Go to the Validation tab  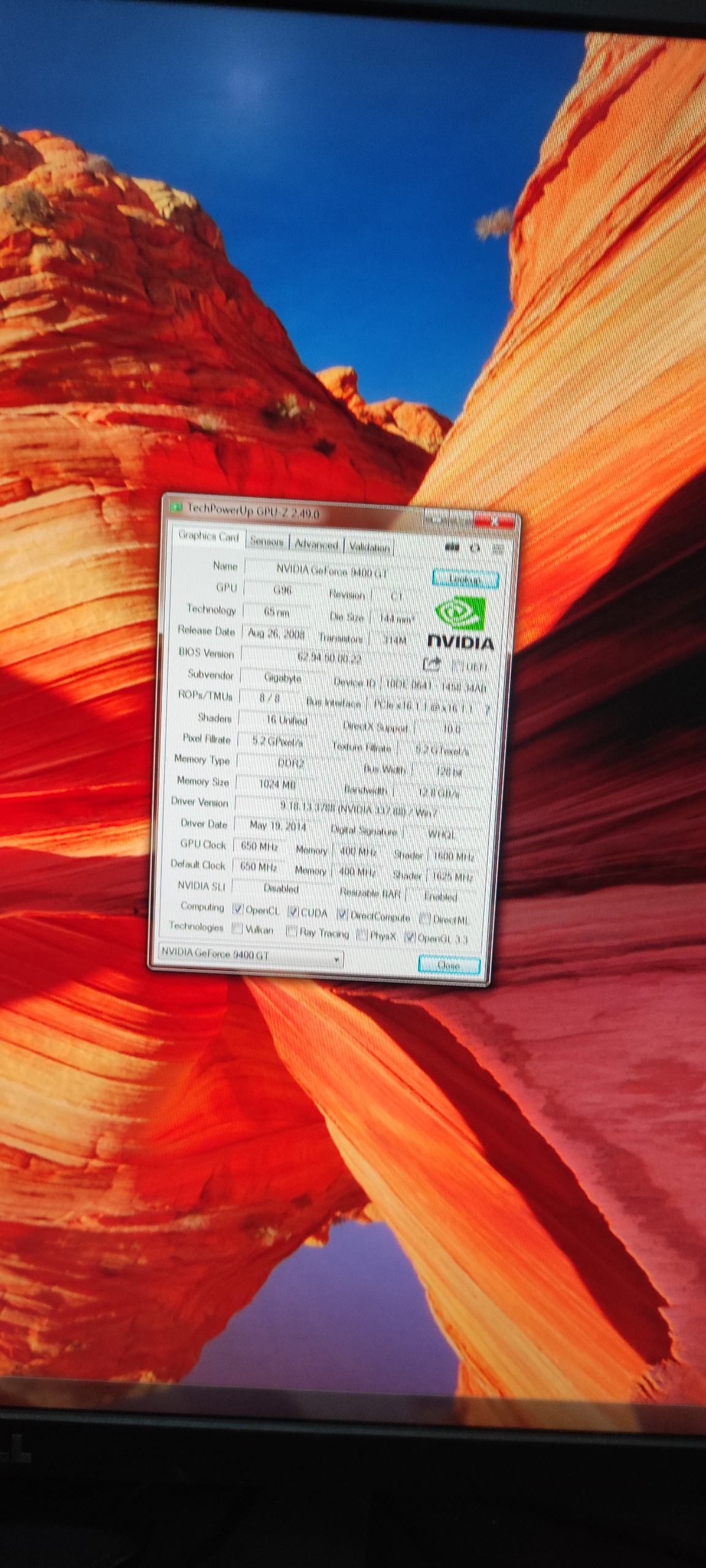coord(369,547)
